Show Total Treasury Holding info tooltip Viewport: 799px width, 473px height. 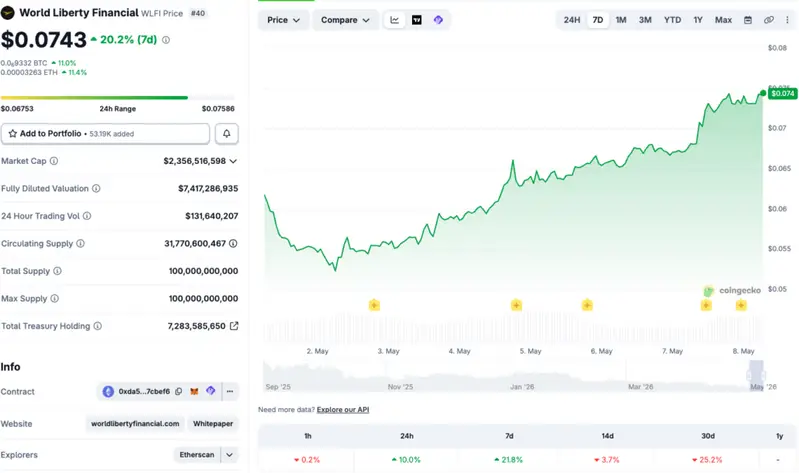(x=98, y=326)
